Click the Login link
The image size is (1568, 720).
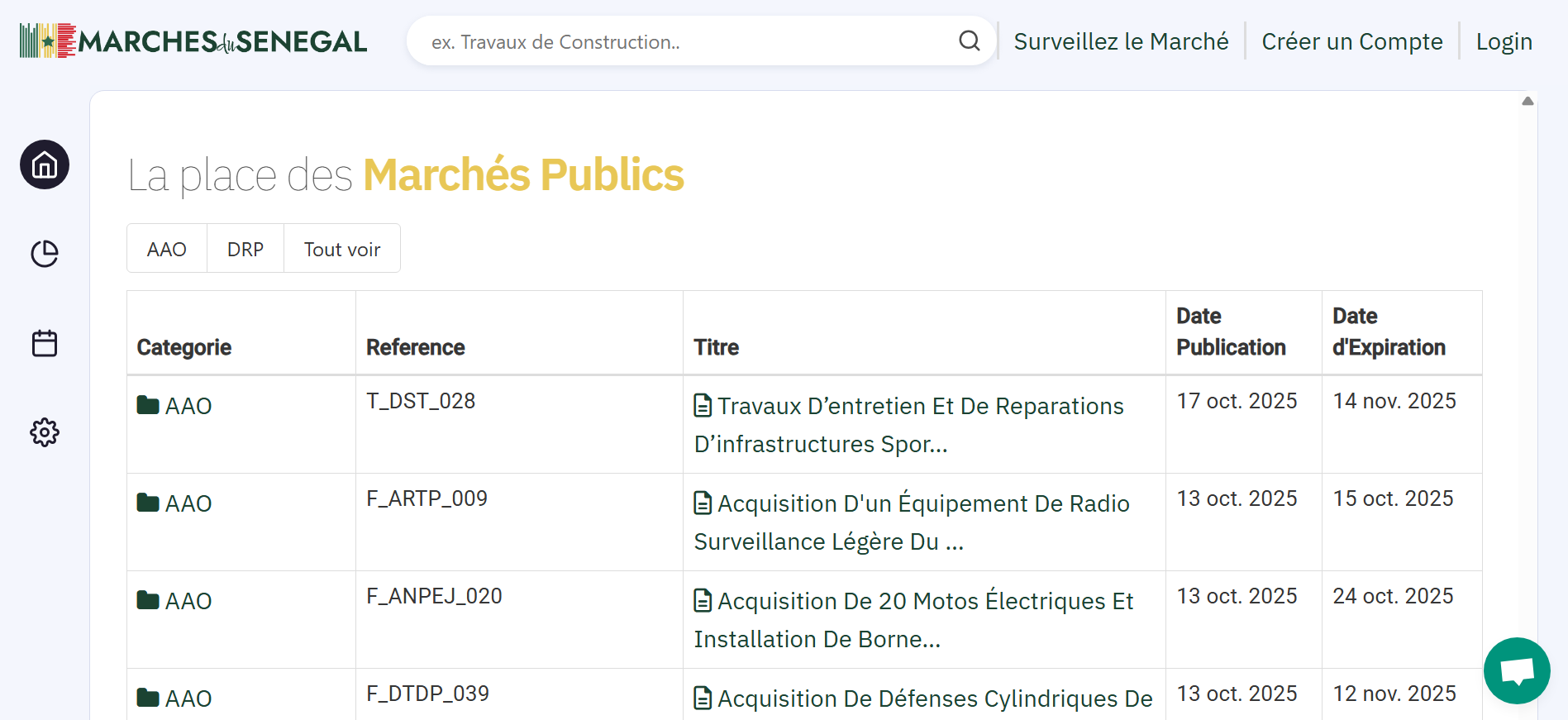(x=1504, y=41)
